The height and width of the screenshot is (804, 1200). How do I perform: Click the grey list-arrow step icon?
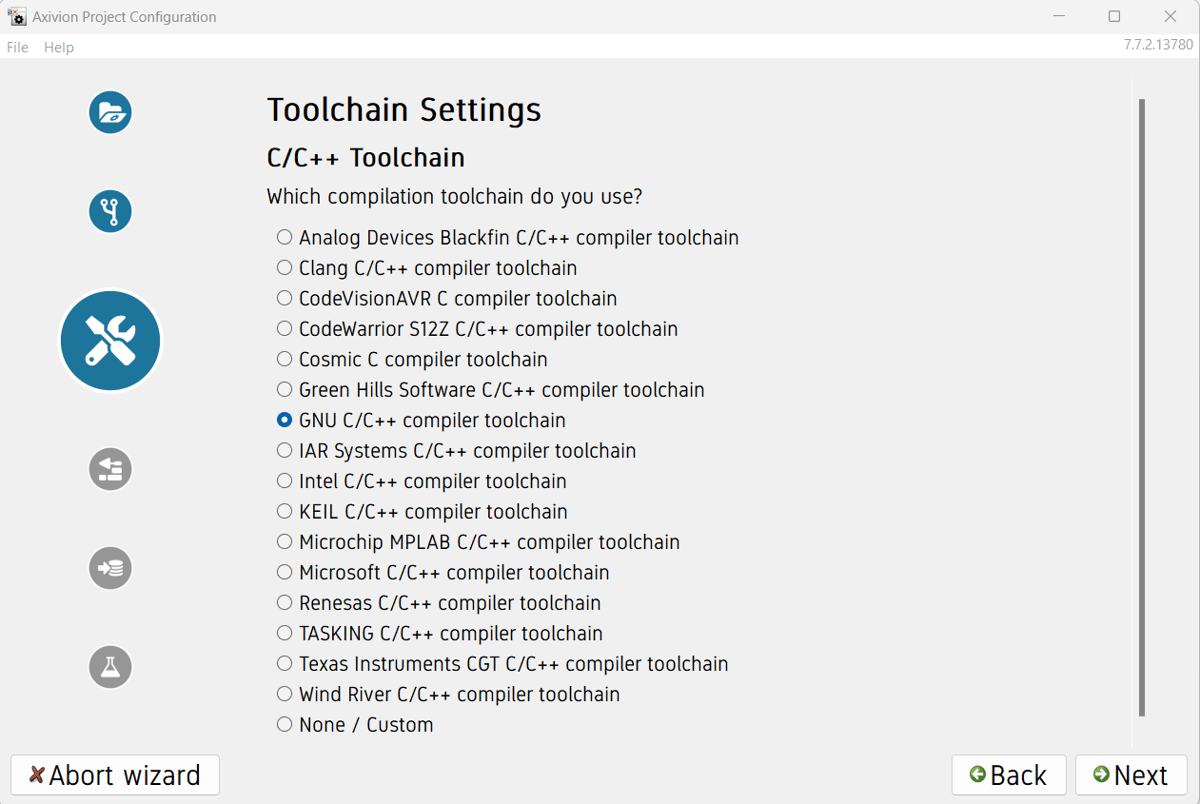point(110,469)
